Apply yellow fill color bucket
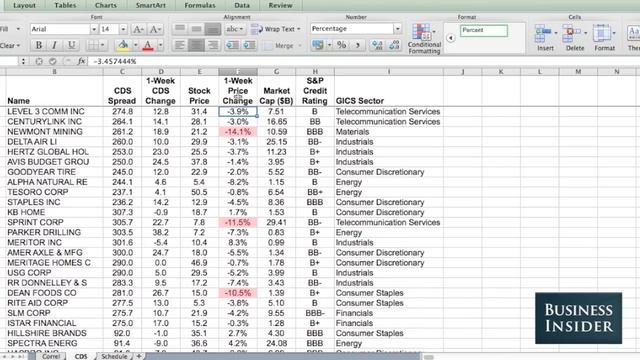The width and height of the screenshot is (640, 360). [x=123, y=45]
